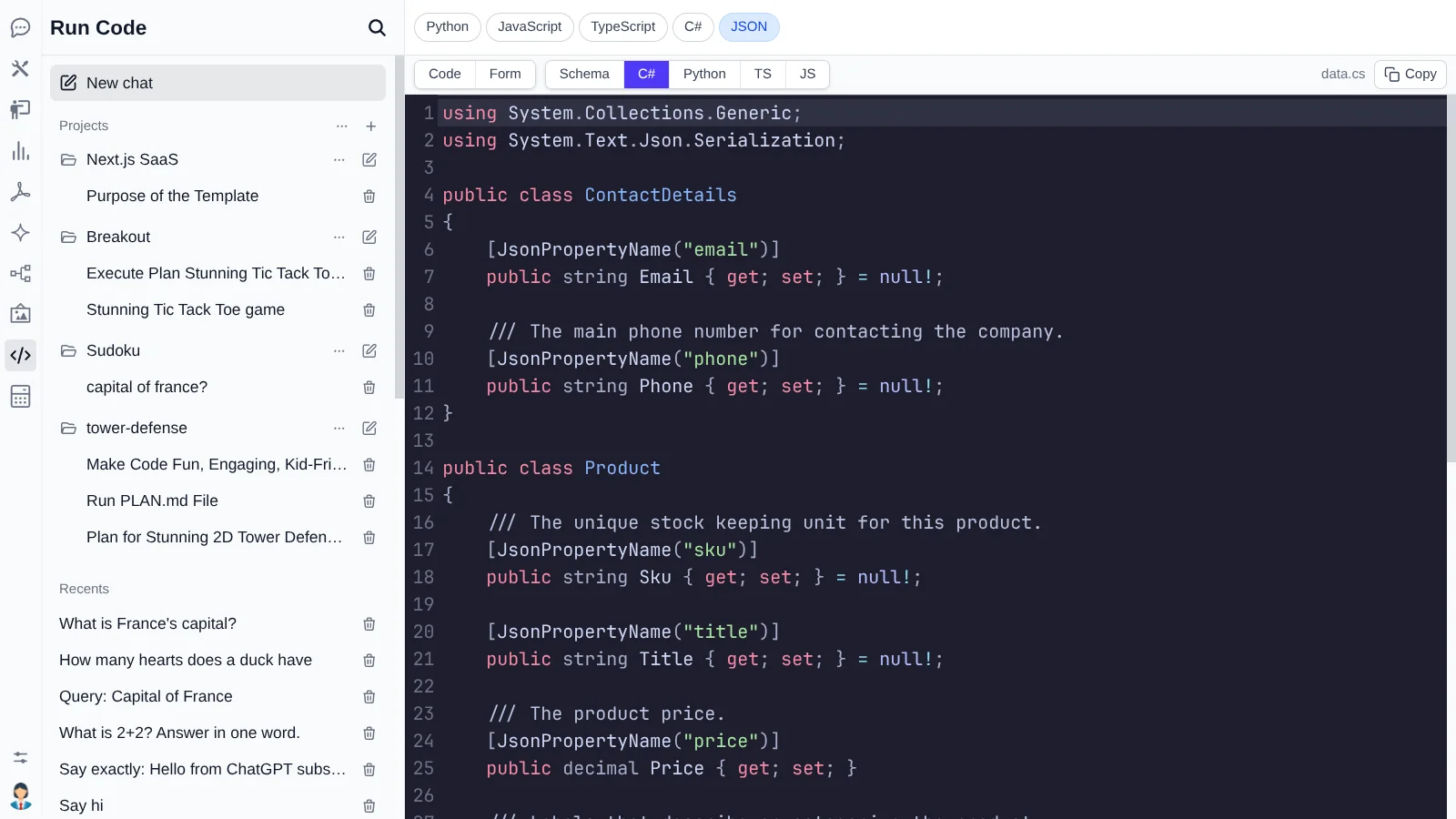Click the user avatar icon

(x=20, y=796)
